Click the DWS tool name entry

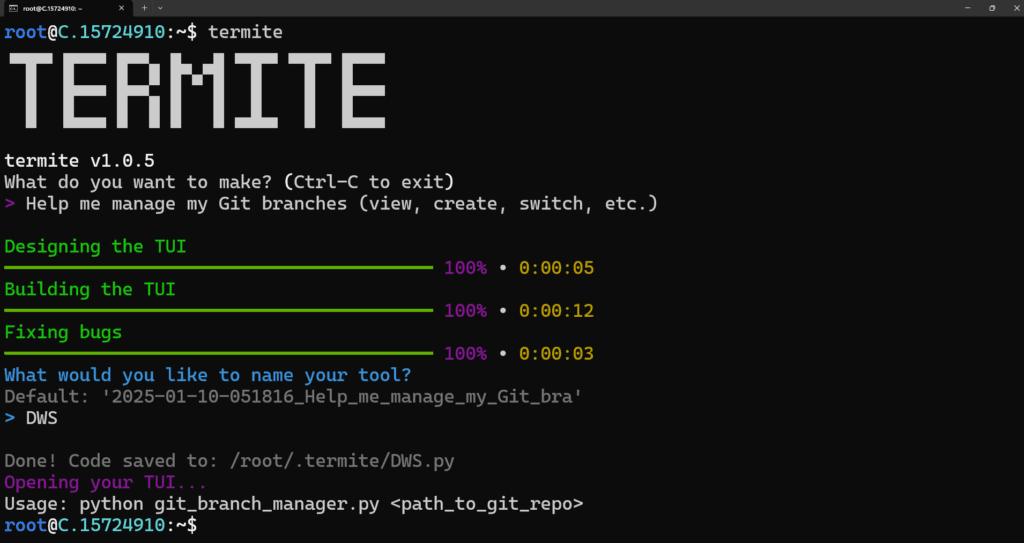pyautogui.click(x=41, y=418)
